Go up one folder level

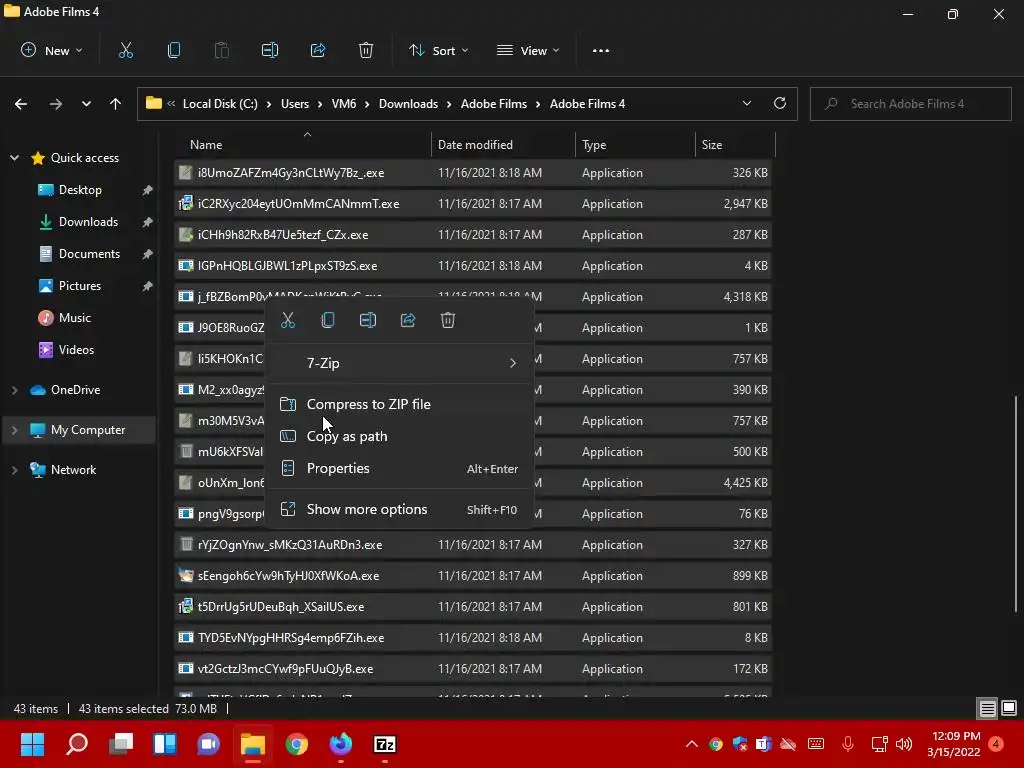click(x=116, y=104)
